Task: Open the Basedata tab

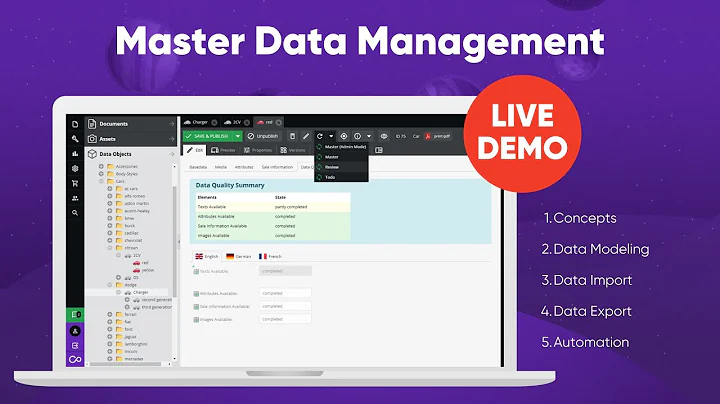Action: [198, 167]
